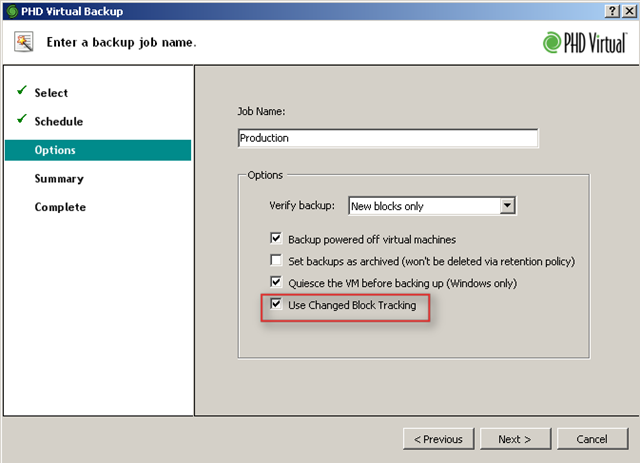Select the highlighted Options step

point(55,150)
